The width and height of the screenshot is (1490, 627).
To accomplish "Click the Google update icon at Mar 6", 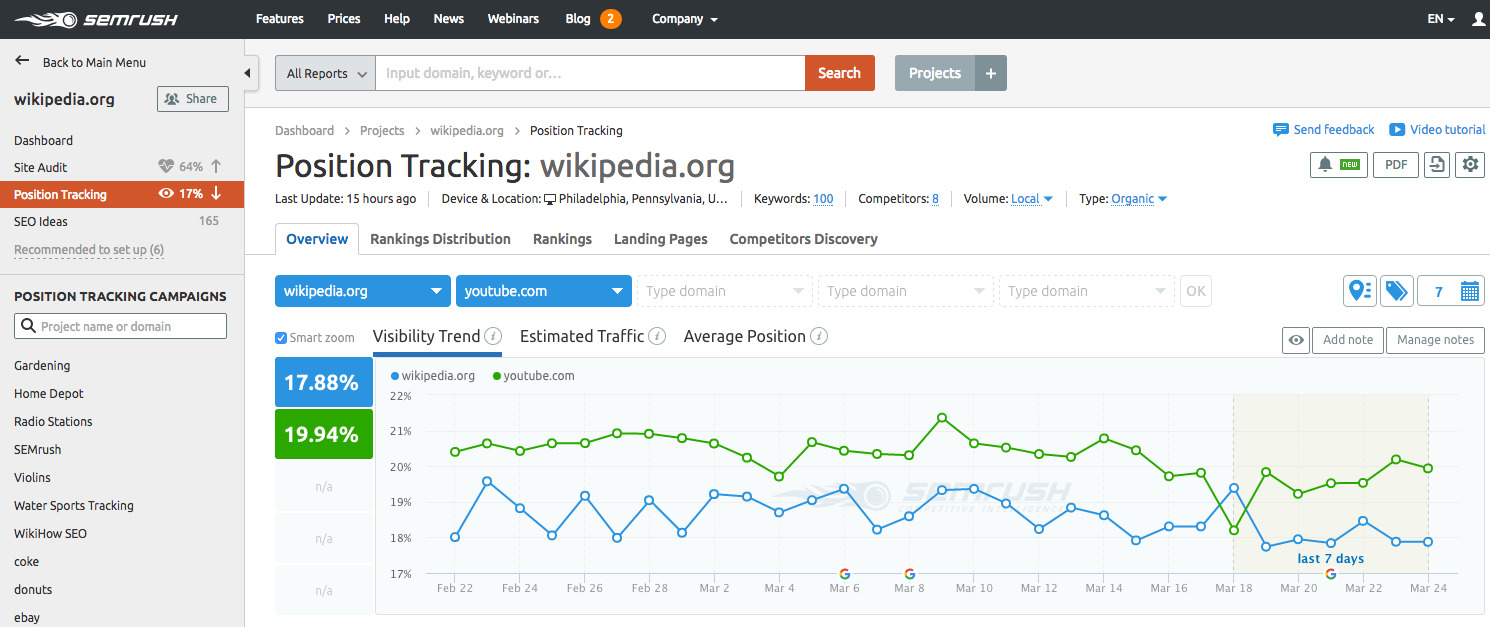I will (x=844, y=573).
